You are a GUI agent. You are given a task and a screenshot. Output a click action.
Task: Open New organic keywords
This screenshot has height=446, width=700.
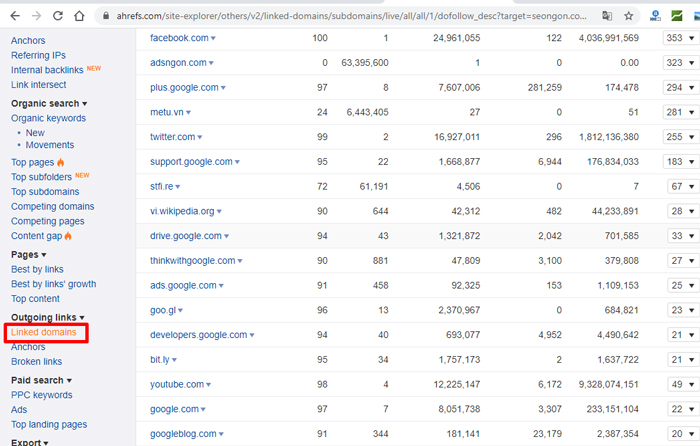pyautogui.click(x=35, y=133)
